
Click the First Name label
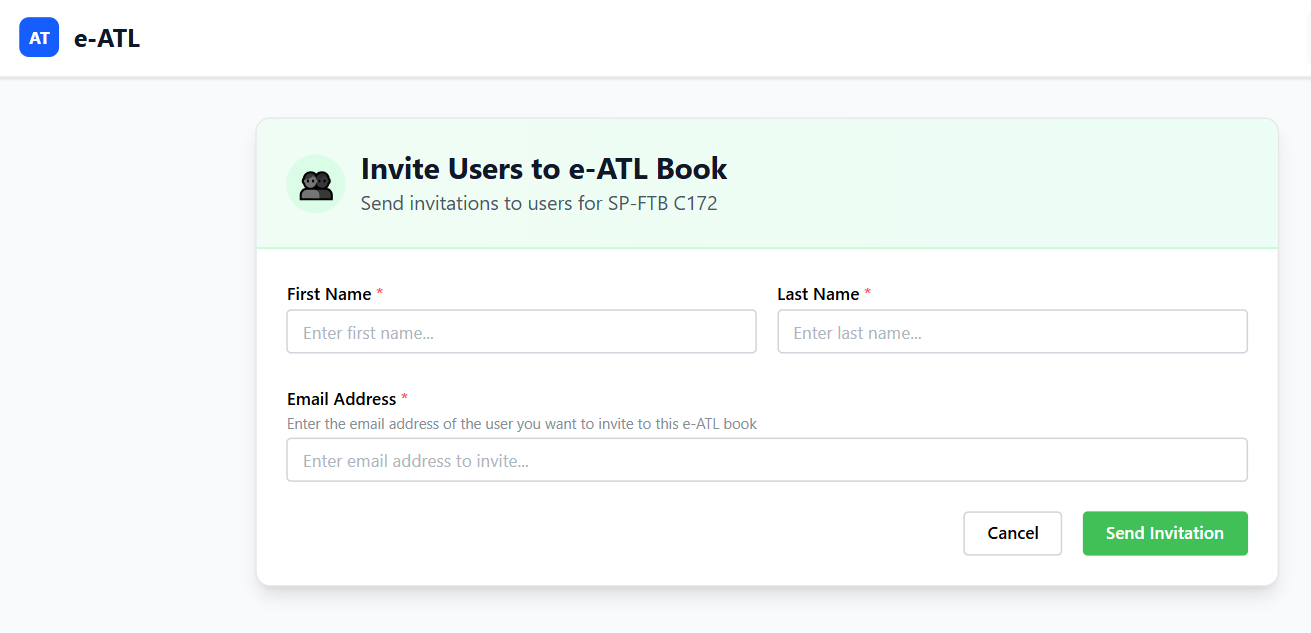tap(329, 294)
